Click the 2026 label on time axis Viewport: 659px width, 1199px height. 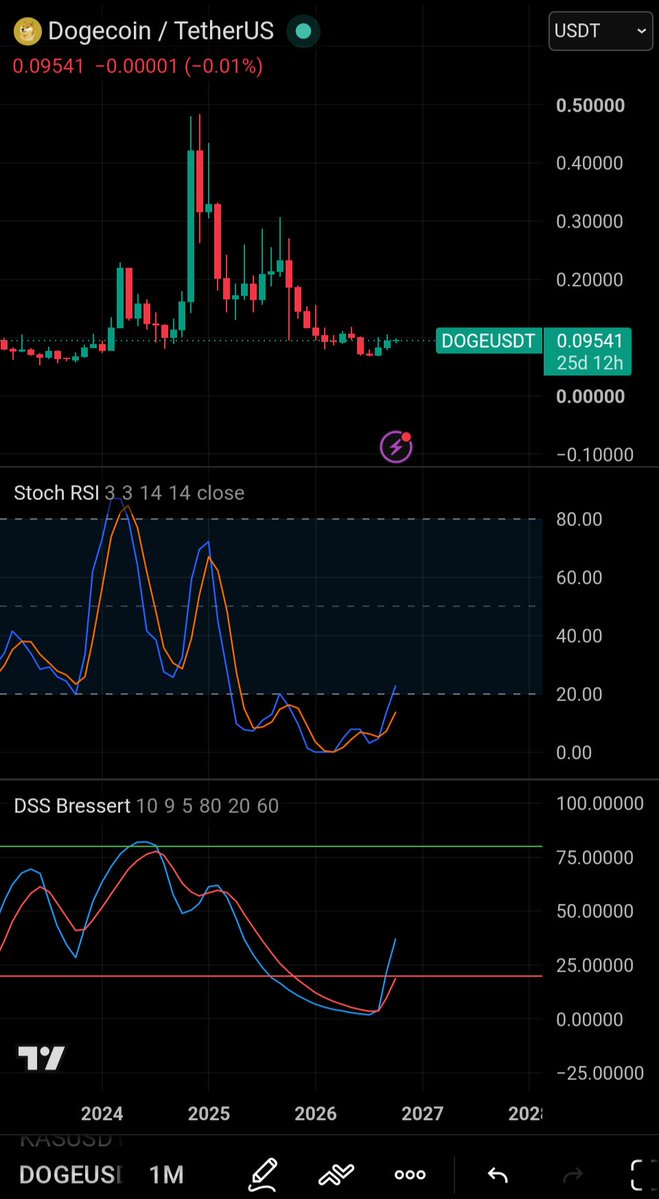[x=316, y=1113]
